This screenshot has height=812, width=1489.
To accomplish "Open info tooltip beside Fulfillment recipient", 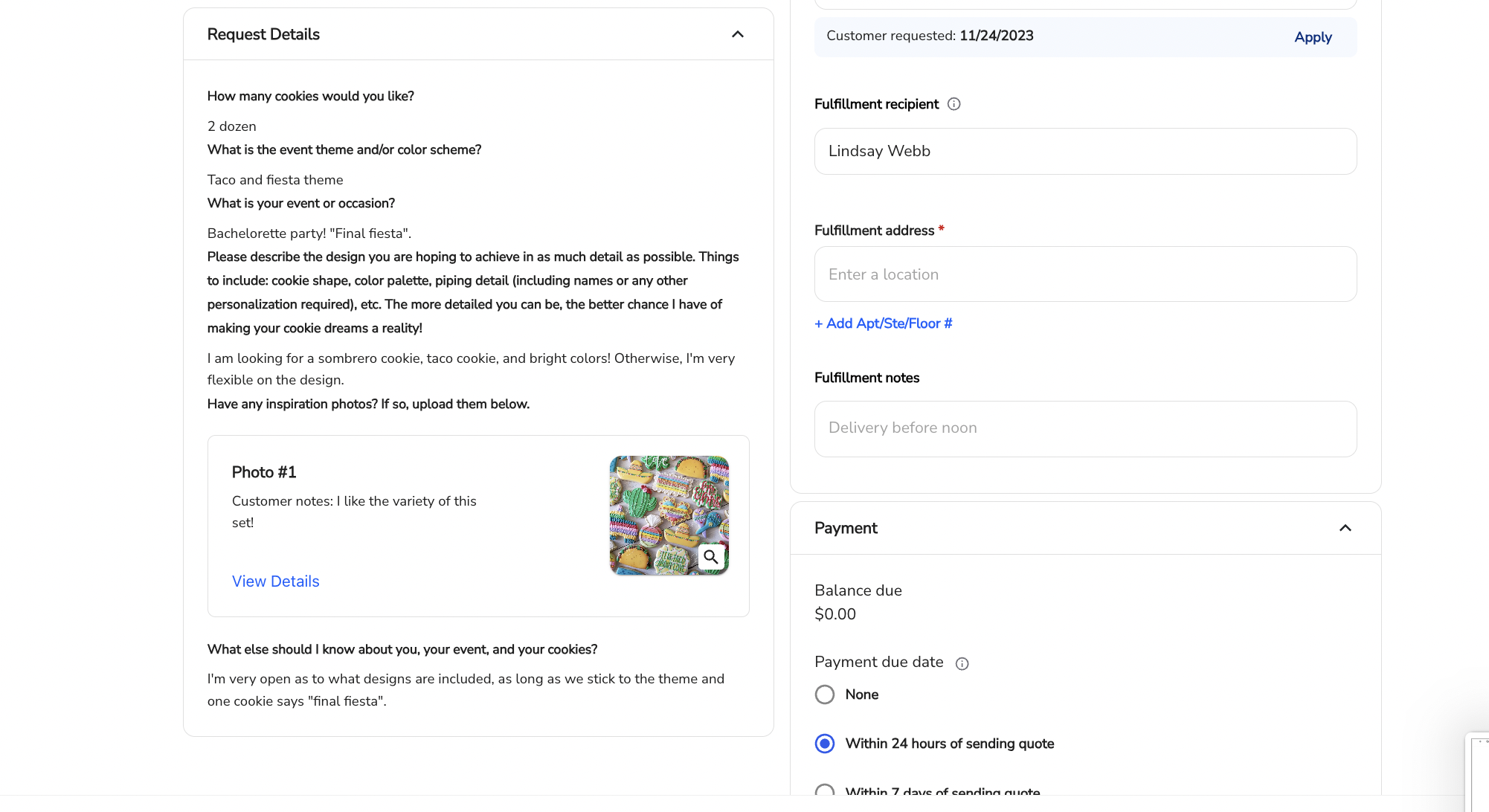I will [953, 104].
